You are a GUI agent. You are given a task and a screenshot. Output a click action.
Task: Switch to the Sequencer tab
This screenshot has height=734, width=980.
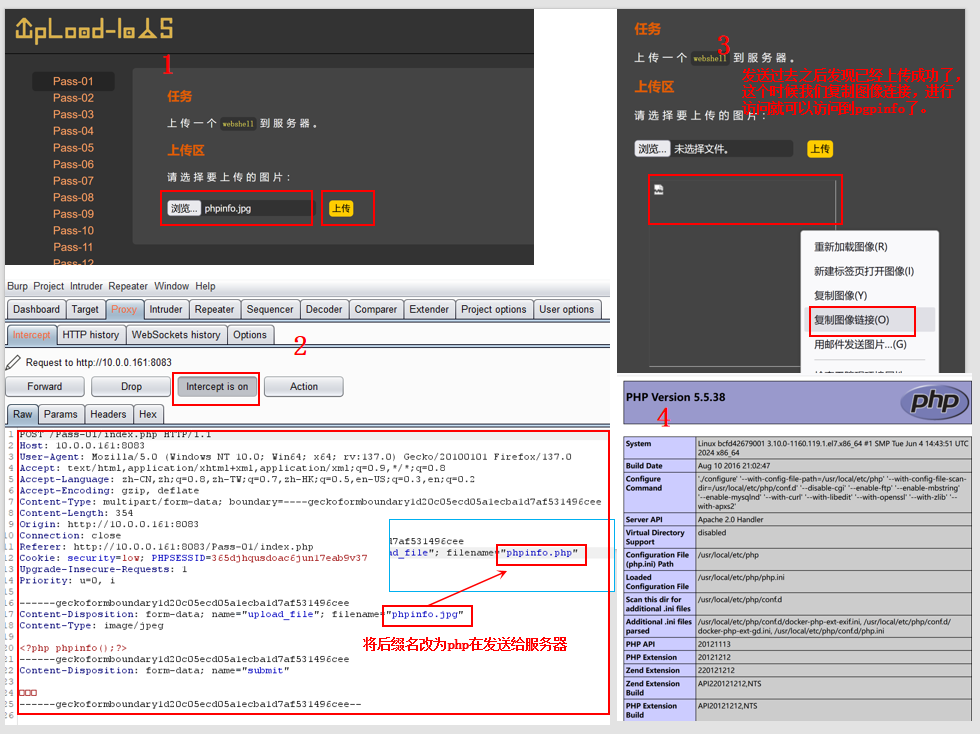pyautogui.click(x=269, y=309)
